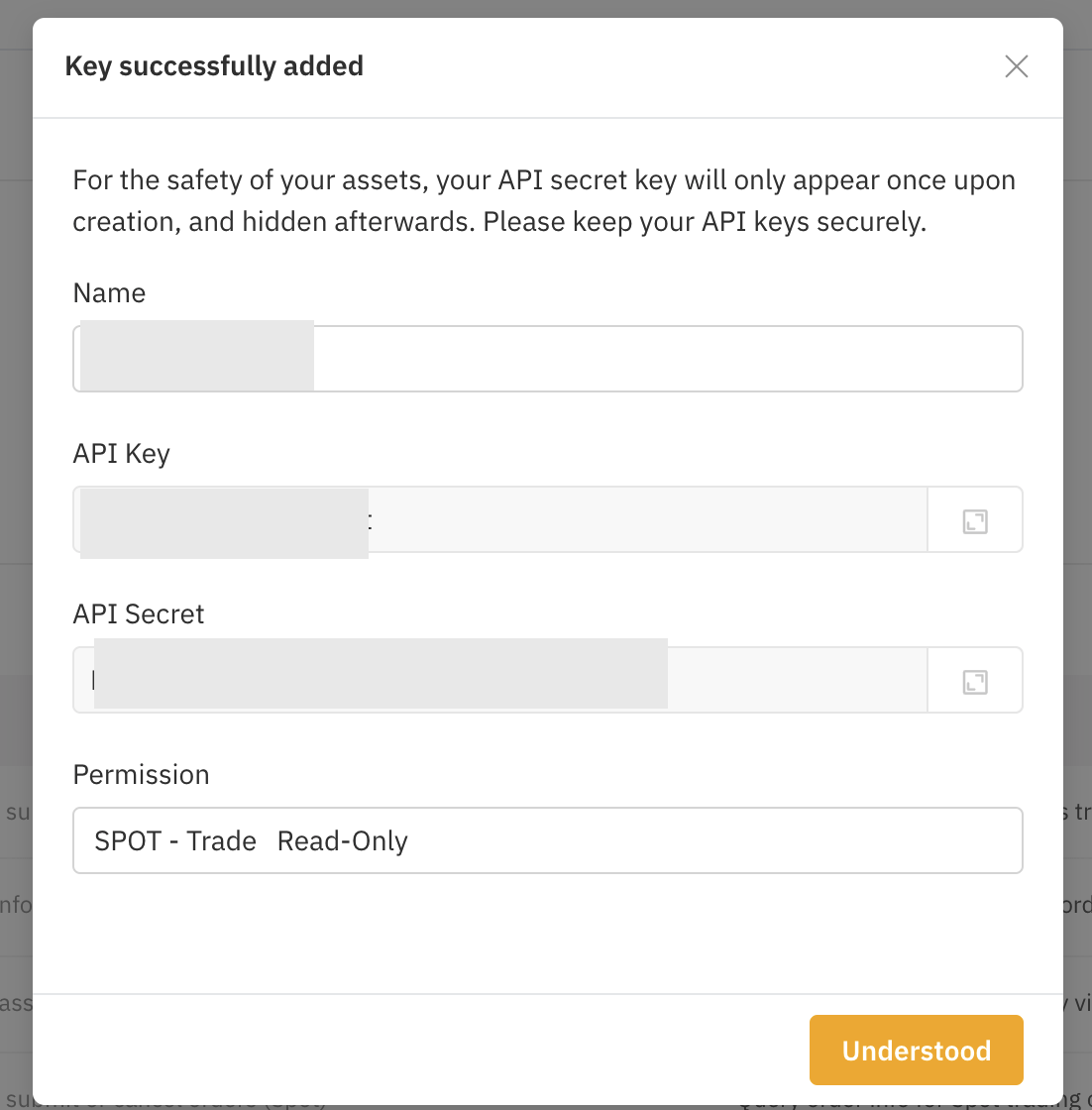Screen dimensions: 1092x1110
Task: Click the Key successfully added title
Action: coord(214,65)
